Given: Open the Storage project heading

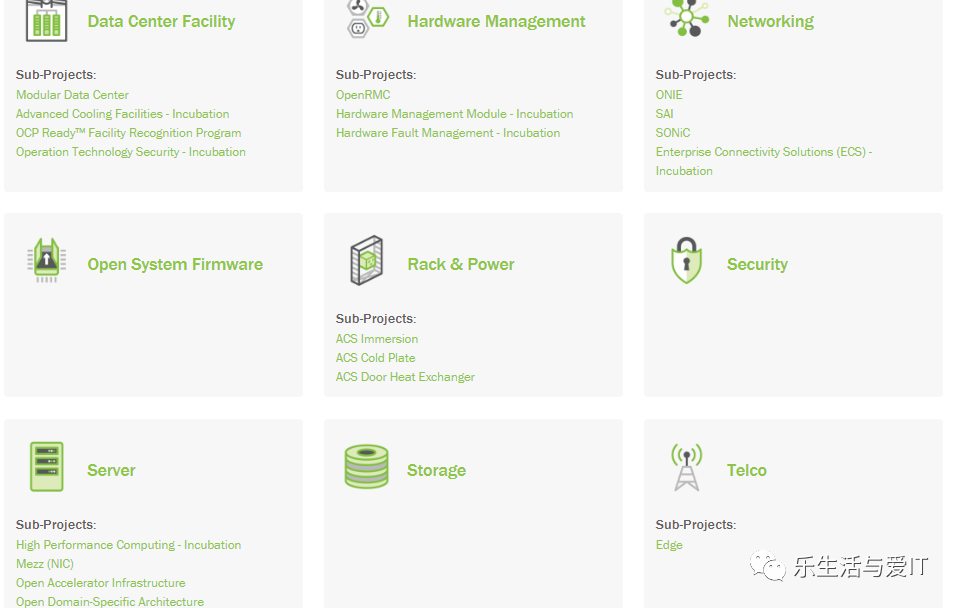Looking at the screenshot, I should click(x=436, y=470).
